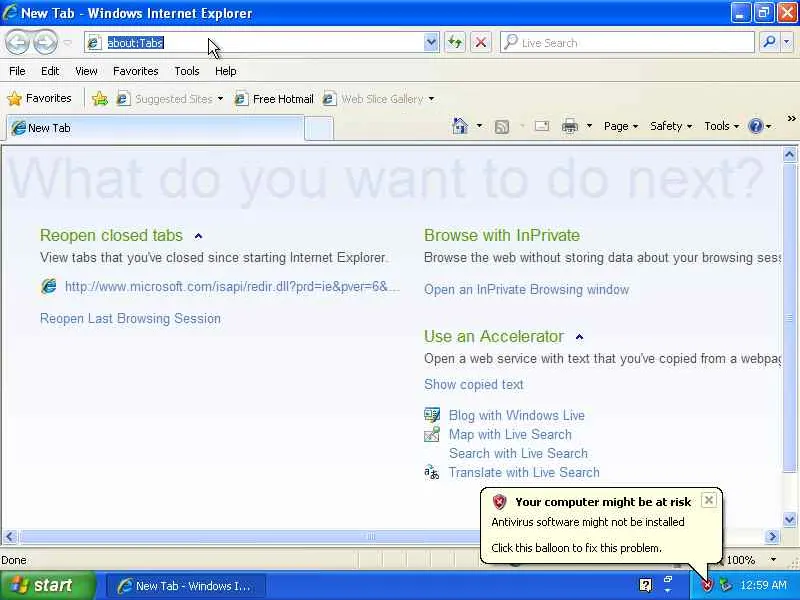
Task: Run search with the magnifier button
Action: (x=769, y=43)
